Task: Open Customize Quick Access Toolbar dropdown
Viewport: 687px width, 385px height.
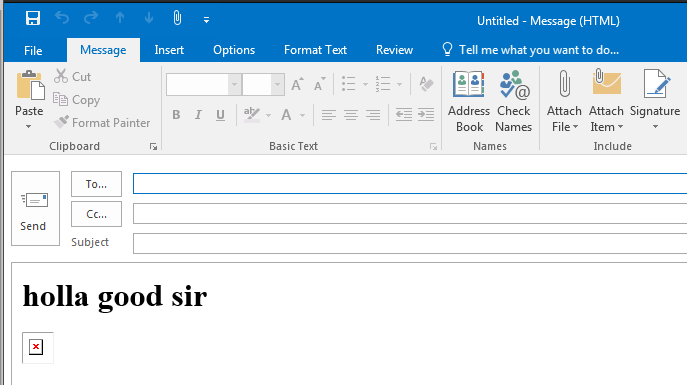Action: [206, 20]
